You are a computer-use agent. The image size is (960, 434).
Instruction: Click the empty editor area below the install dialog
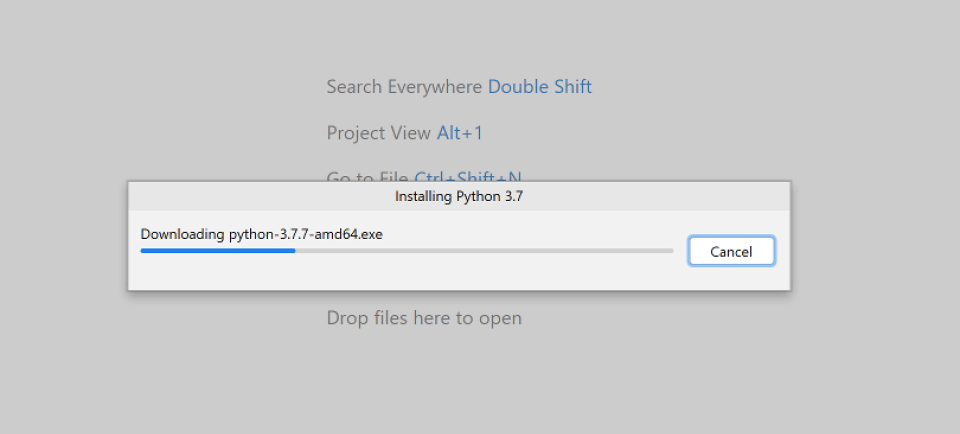tap(459, 380)
